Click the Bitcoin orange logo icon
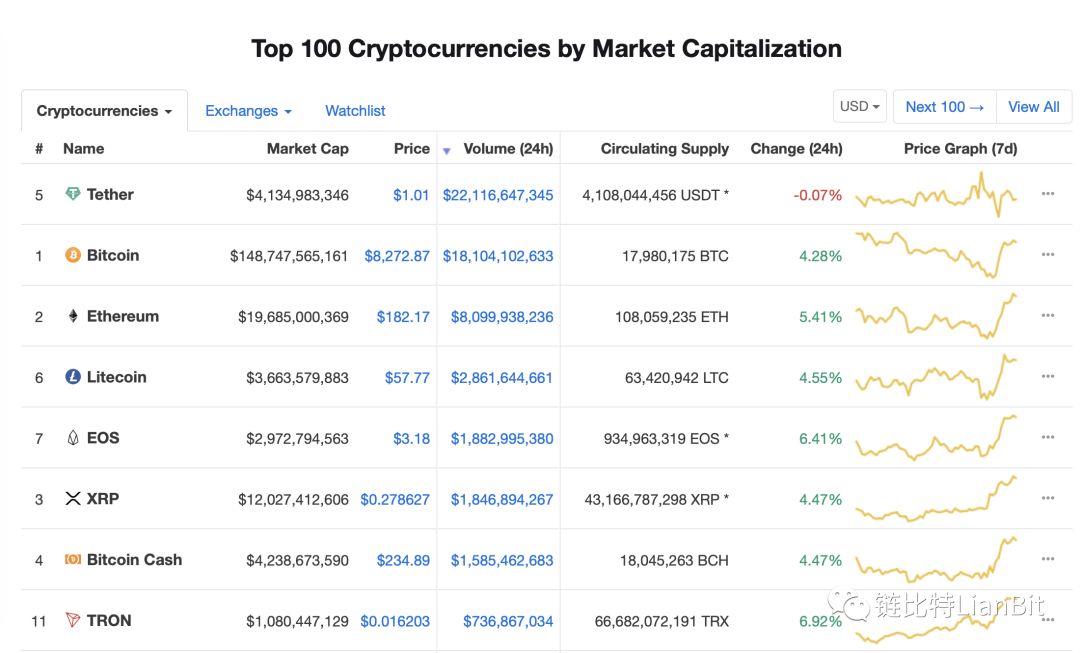The image size is (1080, 653). [x=72, y=255]
